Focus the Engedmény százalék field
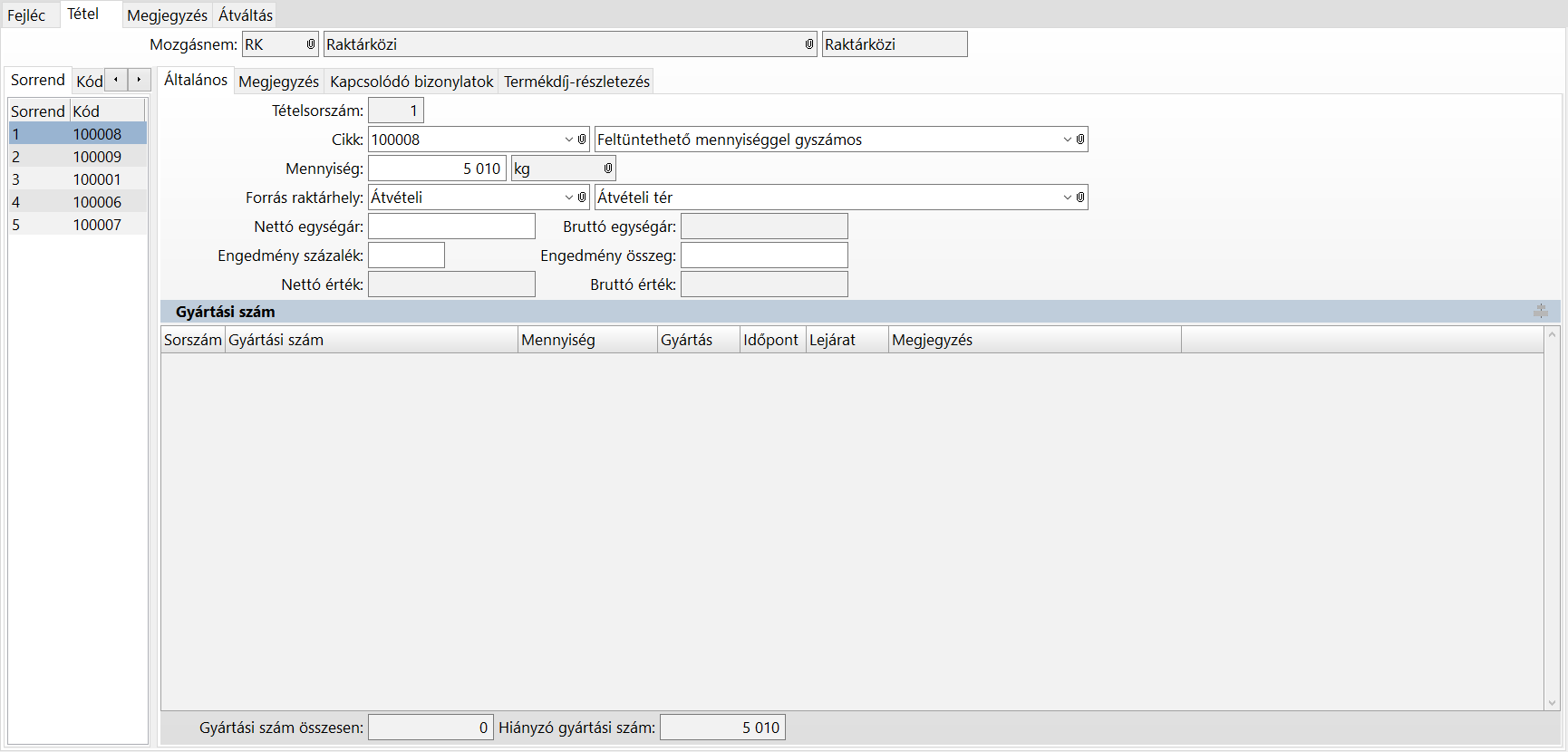The image size is (1568, 752). point(406,255)
